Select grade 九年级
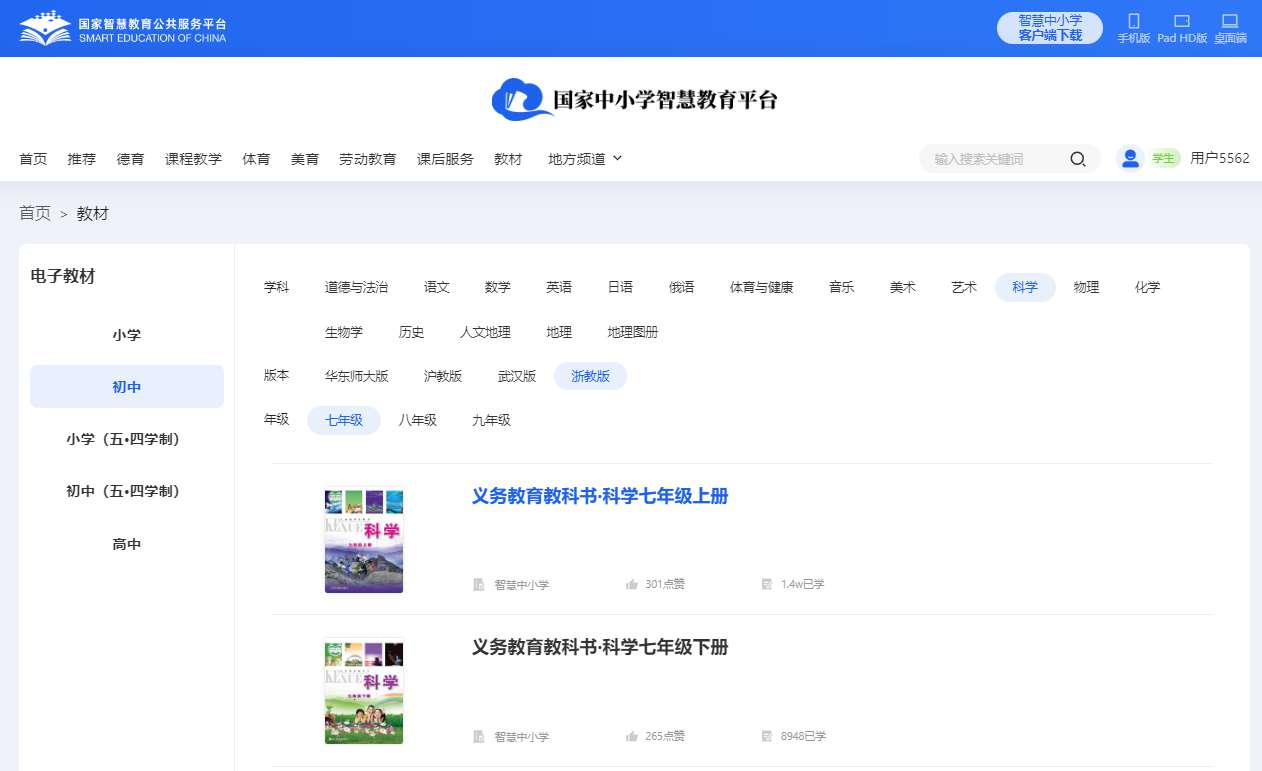Screen dimensions: 1262x771 [492, 420]
